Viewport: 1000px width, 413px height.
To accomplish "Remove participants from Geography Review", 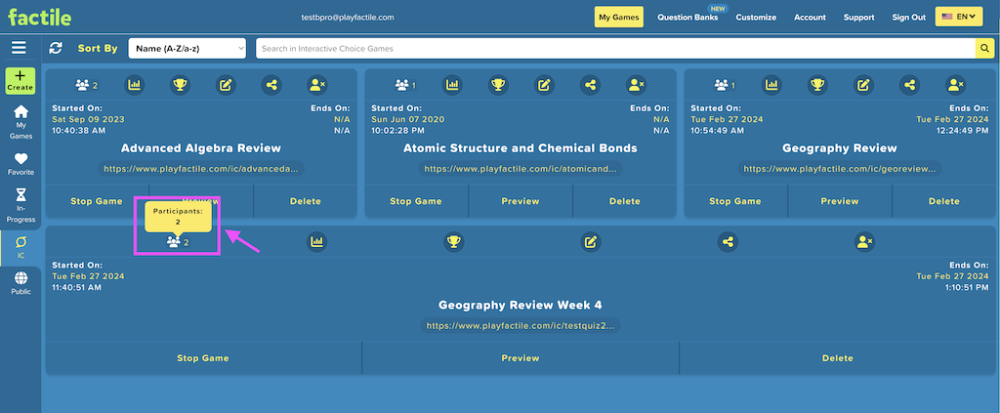I will [955, 84].
